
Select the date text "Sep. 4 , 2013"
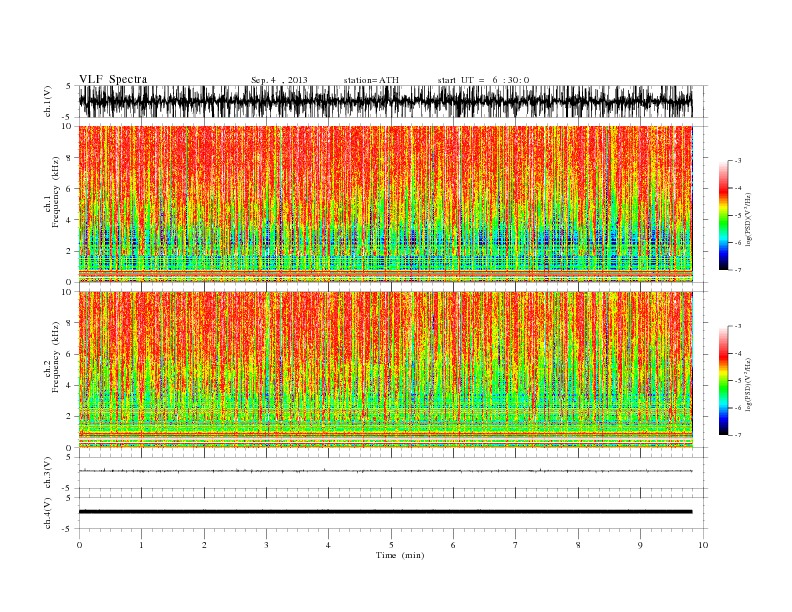click(279, 80)
